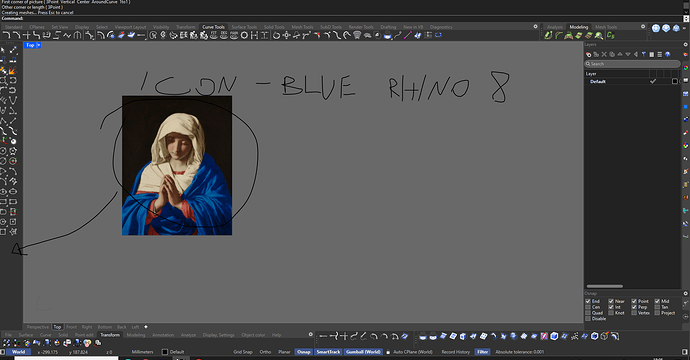Open the World coordinate system selector
The width and height of the screenshot is (690, 360).
click(18, 352)
